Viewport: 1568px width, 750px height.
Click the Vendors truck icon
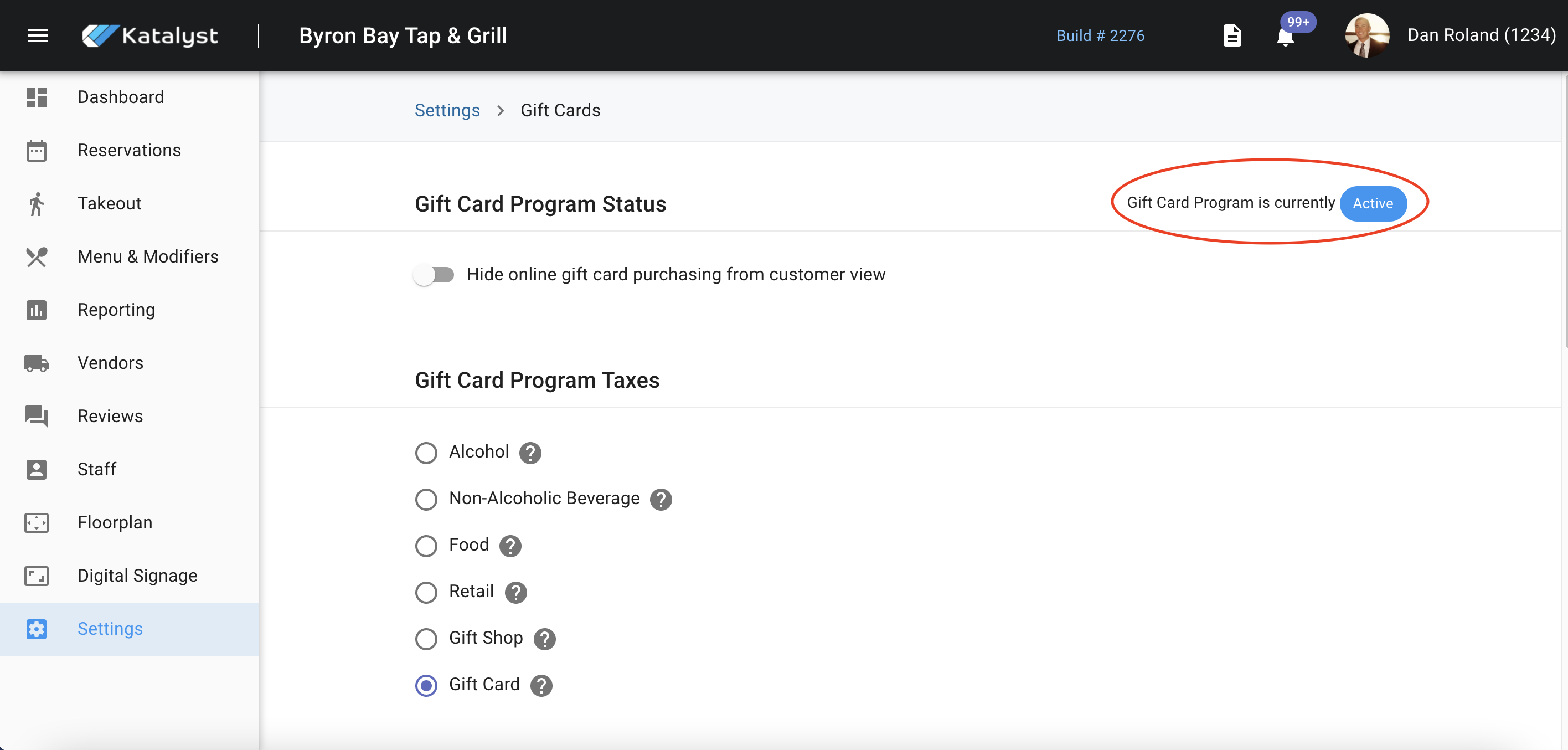[37, 363]
